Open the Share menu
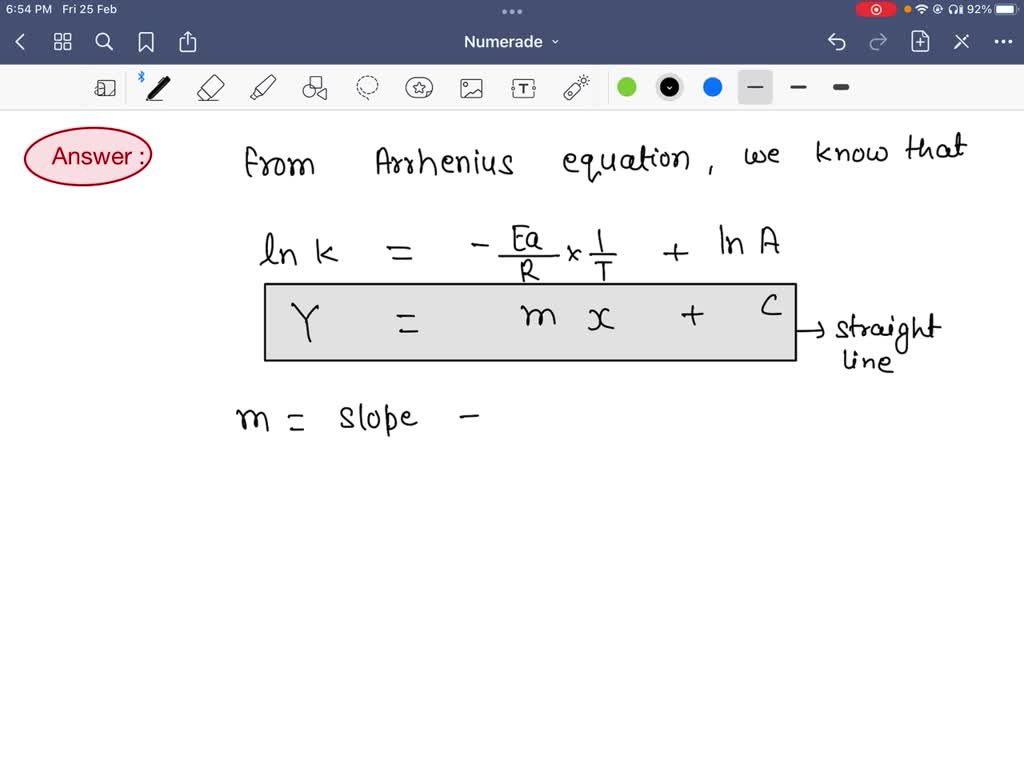The height and width of the screenshot is (768, 1024). [188, 42]
